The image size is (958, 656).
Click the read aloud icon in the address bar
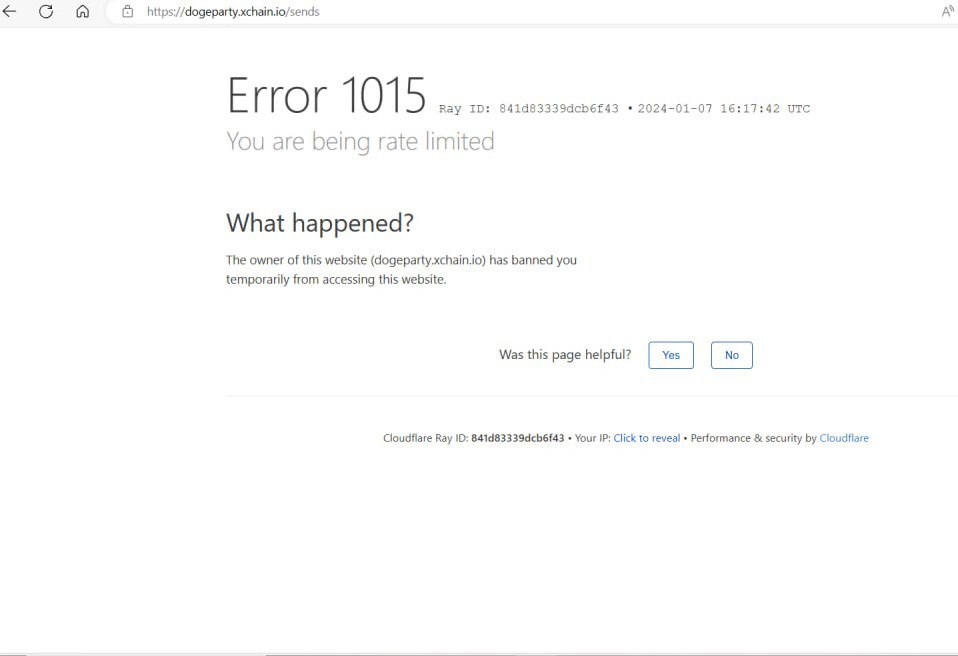click(x=948, y=11)
